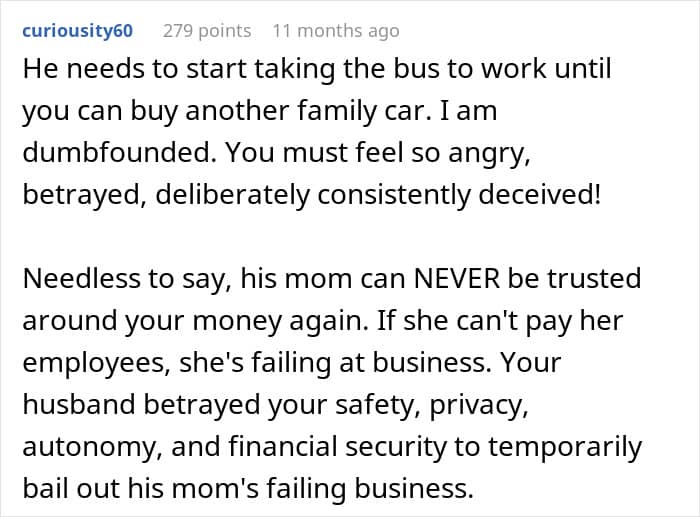Click the word 'privacy' in the comment

click(479, 405)
